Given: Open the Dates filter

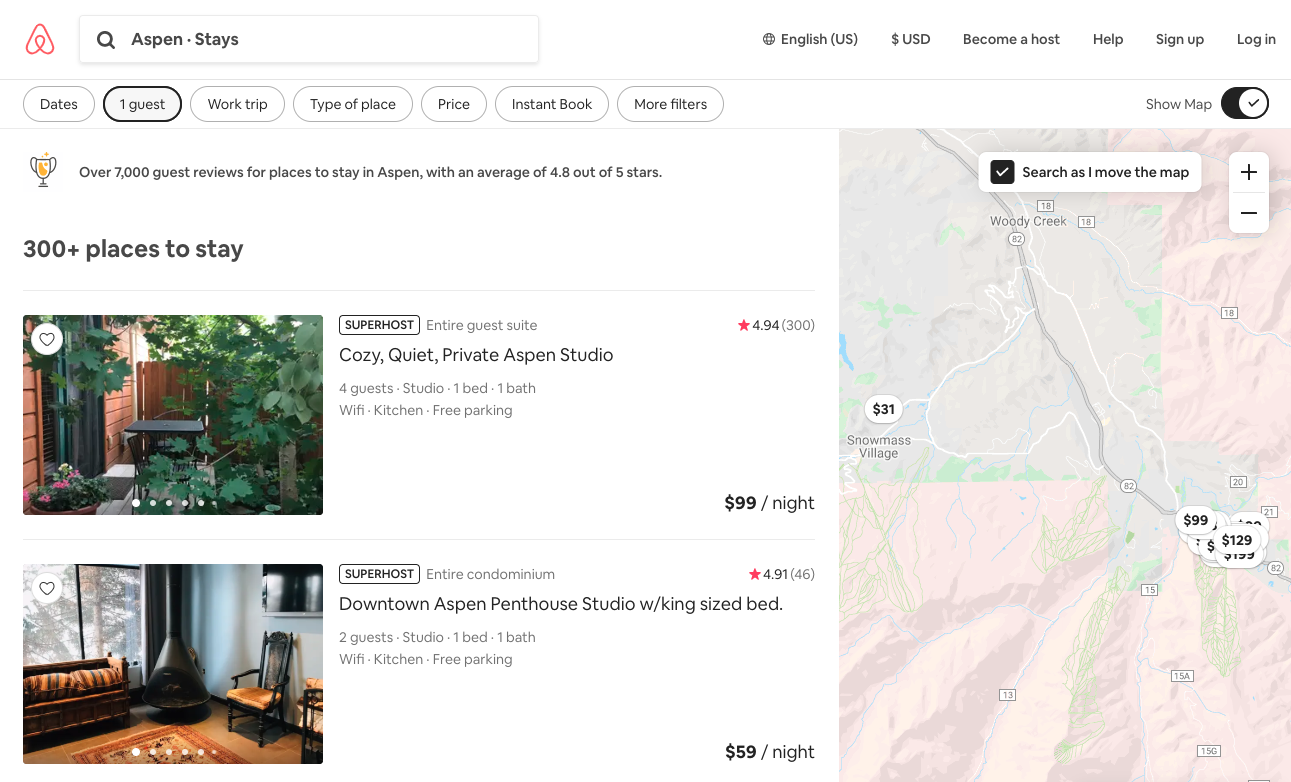Looking at the screenshot, I should pyautogui.click(x=58, y=103).
